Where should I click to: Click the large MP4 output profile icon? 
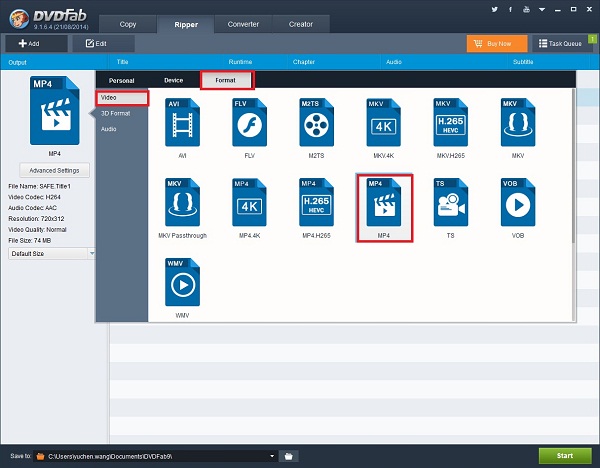click(x=54, y=111)
